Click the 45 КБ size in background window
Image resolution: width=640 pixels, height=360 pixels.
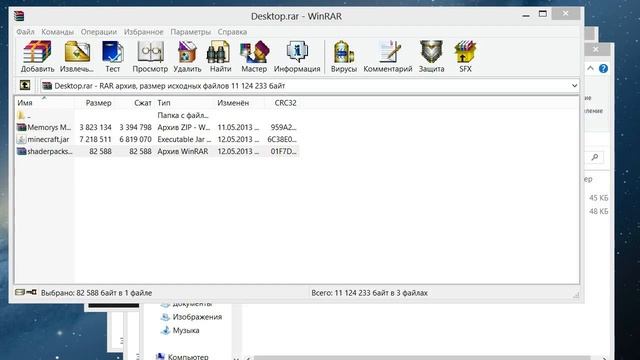pyautogui.click(x=598, y=198)
